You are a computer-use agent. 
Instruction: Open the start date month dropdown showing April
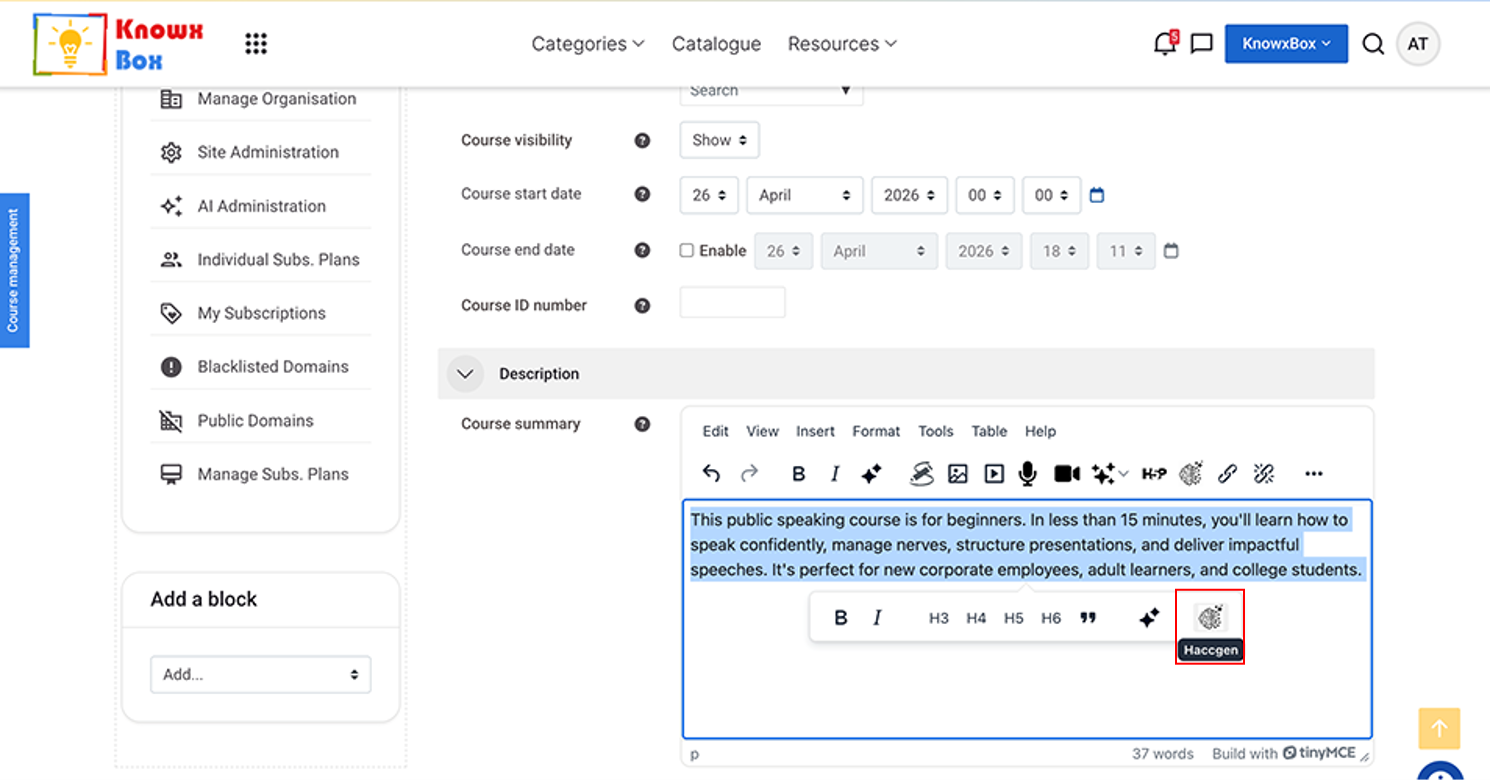805,195
